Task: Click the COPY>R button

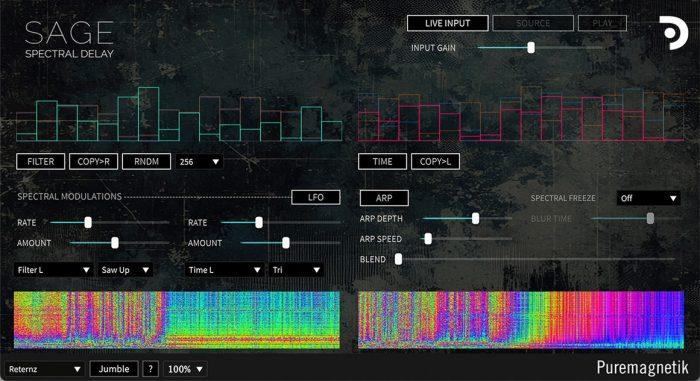Action: click(x=93, y=162)
